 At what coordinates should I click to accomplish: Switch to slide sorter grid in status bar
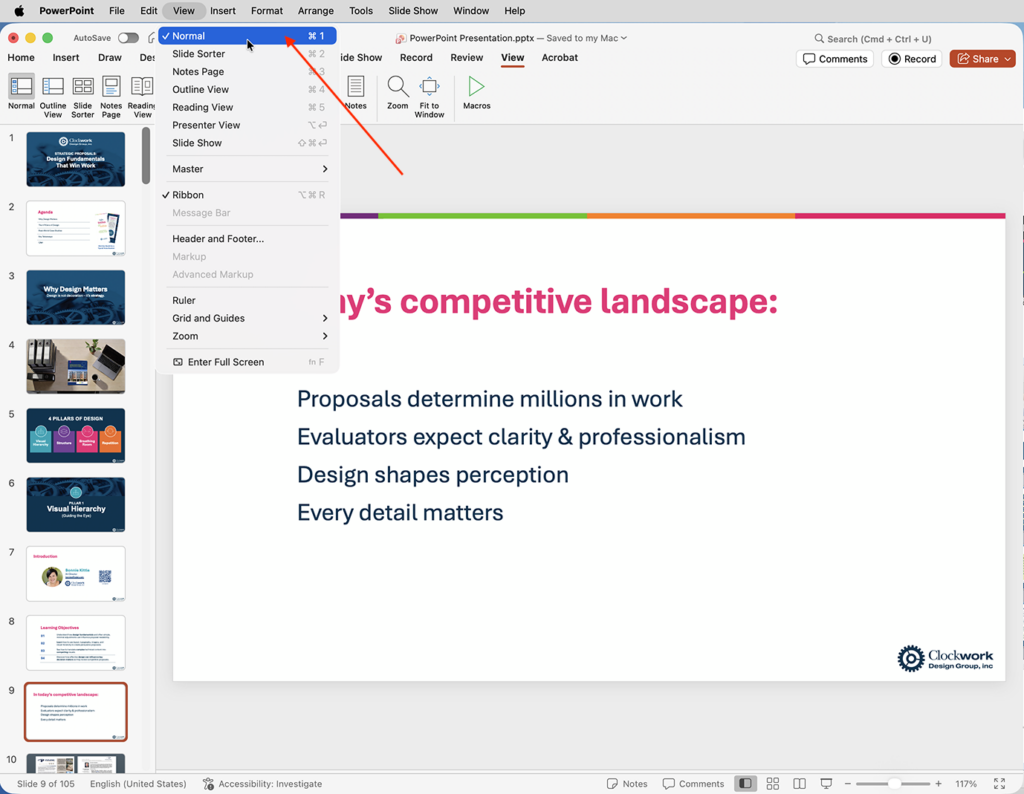(x=773, y=784)
